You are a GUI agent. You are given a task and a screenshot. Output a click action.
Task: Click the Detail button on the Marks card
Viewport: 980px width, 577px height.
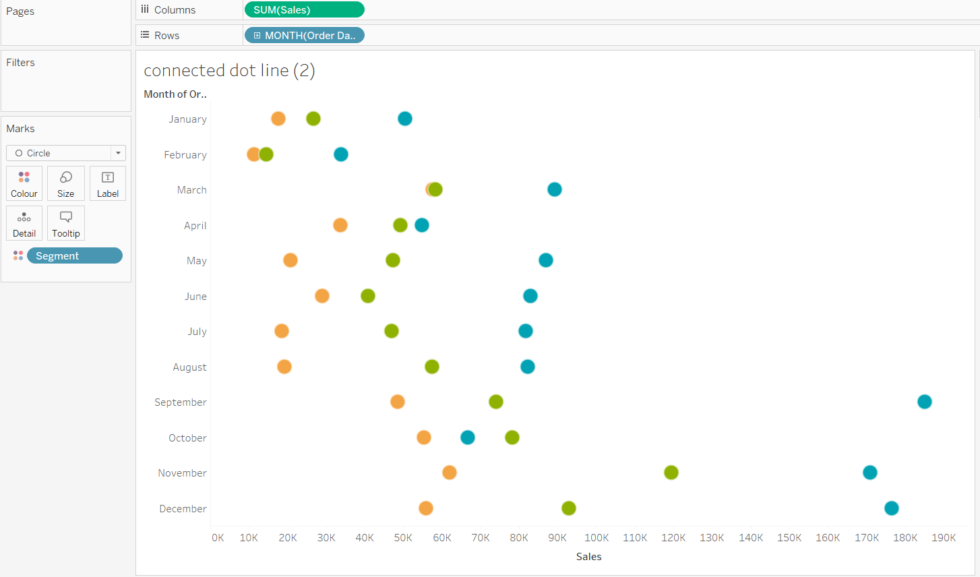click(x=23, y=222)
